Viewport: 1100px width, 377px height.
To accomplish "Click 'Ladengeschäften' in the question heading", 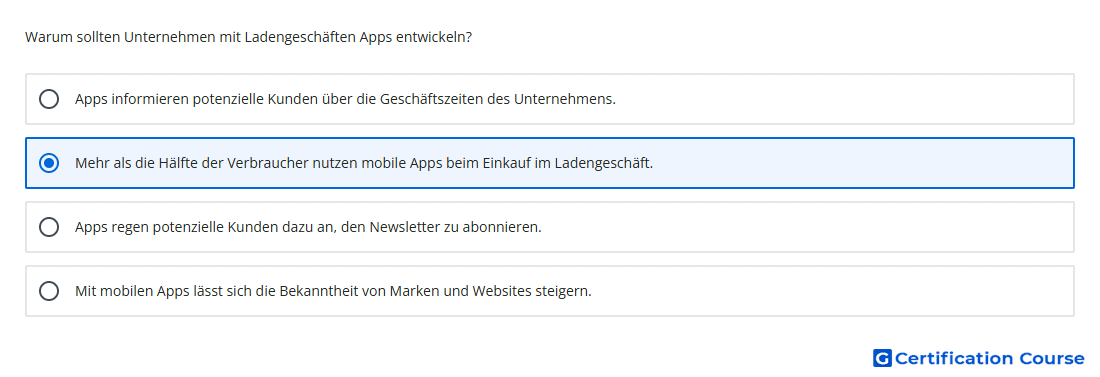I will click(300, 37).
